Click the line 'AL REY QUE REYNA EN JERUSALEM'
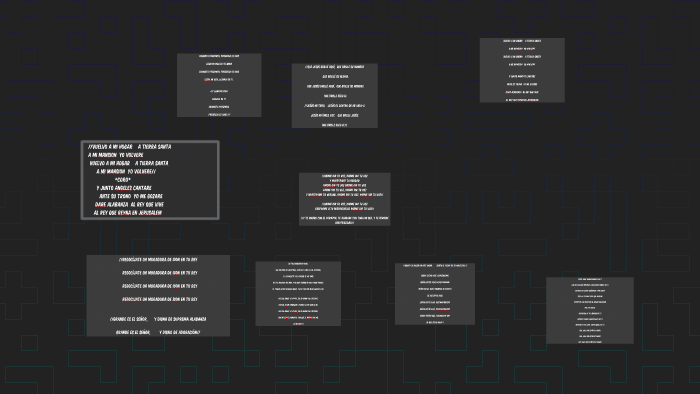This screenshot has width=700, height=394. pos(128,213)
